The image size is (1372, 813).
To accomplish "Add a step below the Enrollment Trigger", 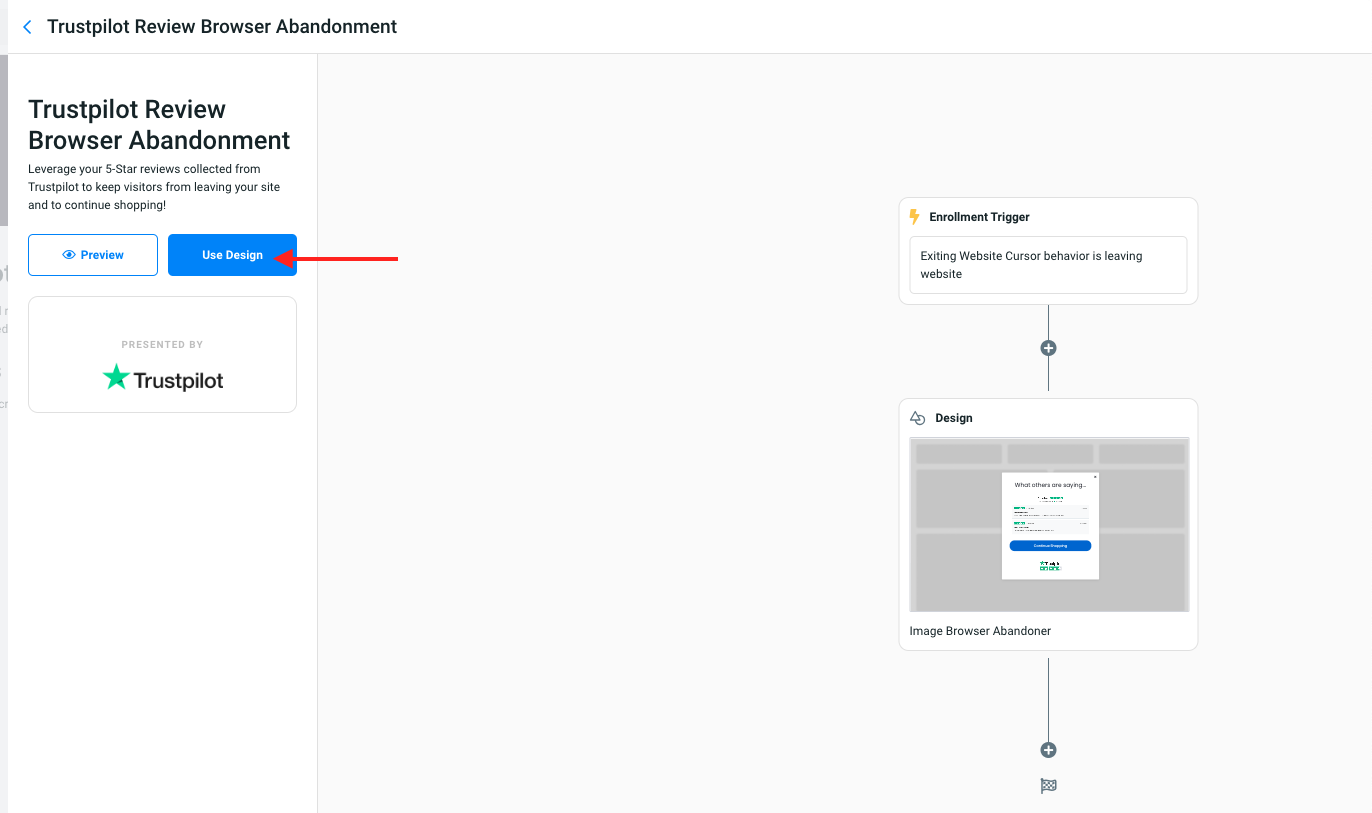I will 1048,348.
